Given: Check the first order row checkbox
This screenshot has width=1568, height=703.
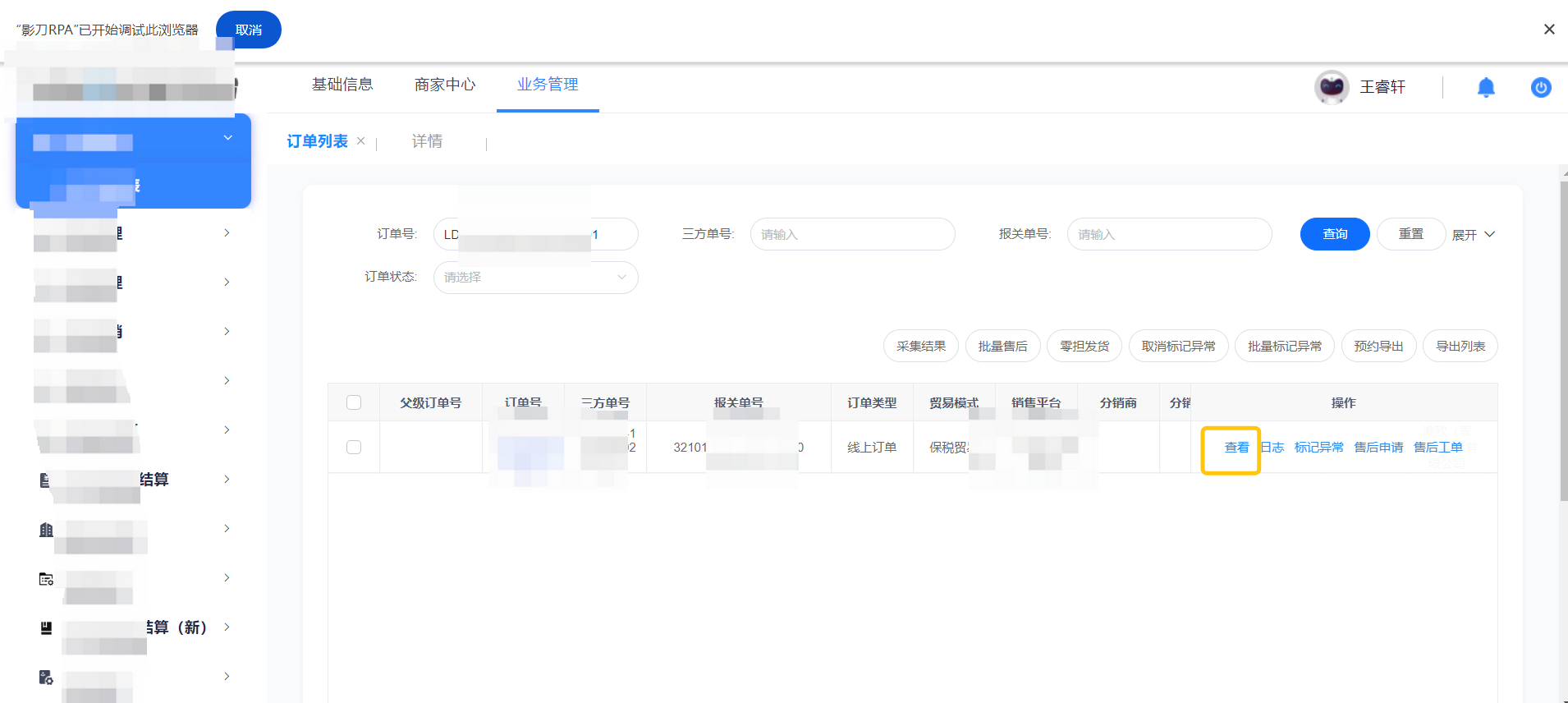Looking at the screenshot, I should (354, 447).
